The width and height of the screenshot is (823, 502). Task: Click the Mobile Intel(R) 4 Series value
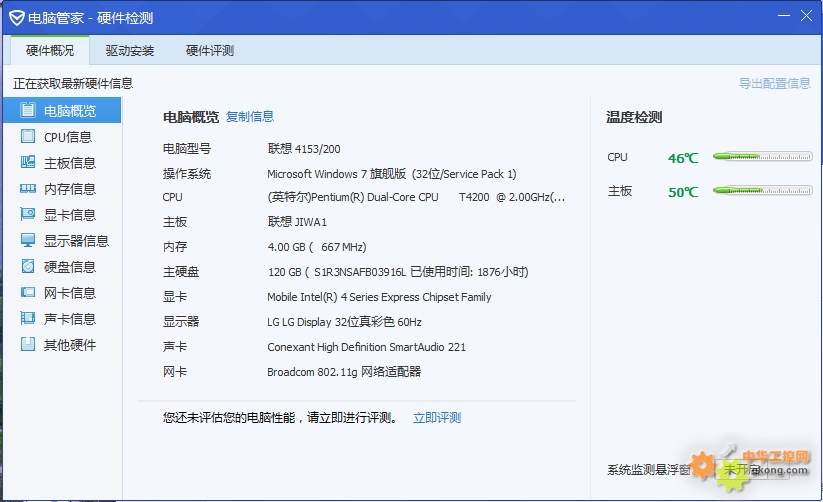(379, 297)
